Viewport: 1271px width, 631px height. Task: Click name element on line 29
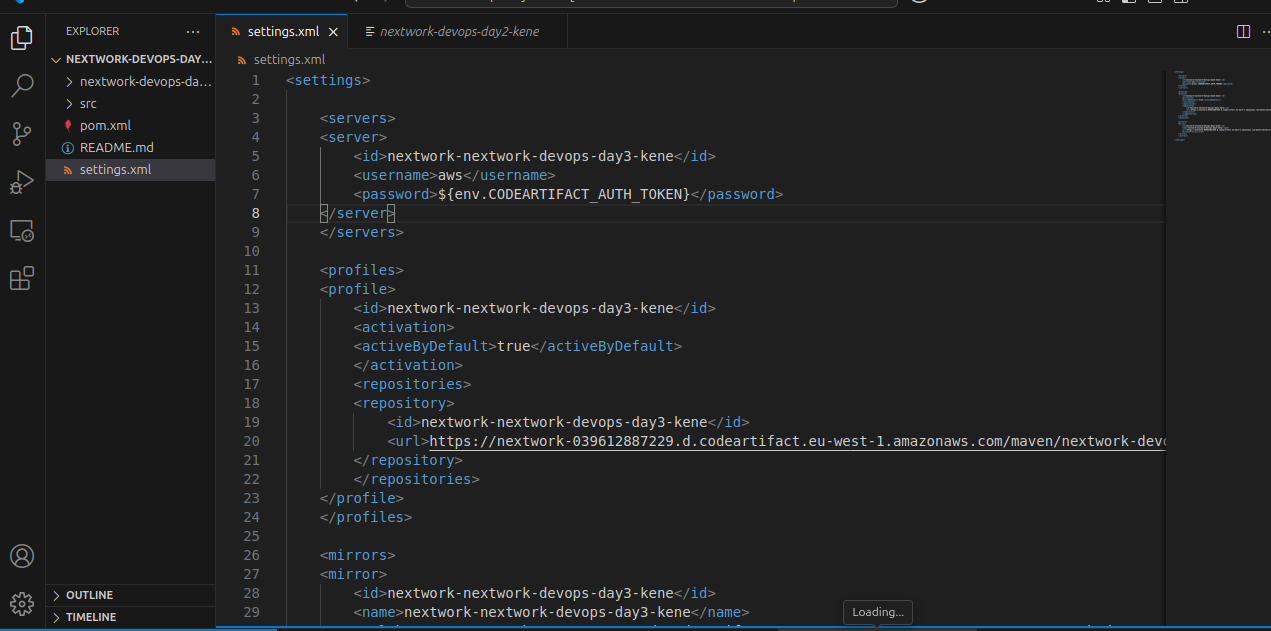point(551,612)
